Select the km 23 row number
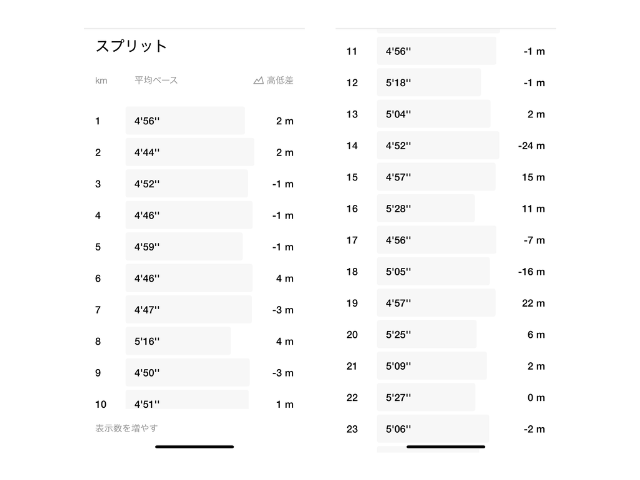This screenshot has height=480, width=640. click(352, 429)
